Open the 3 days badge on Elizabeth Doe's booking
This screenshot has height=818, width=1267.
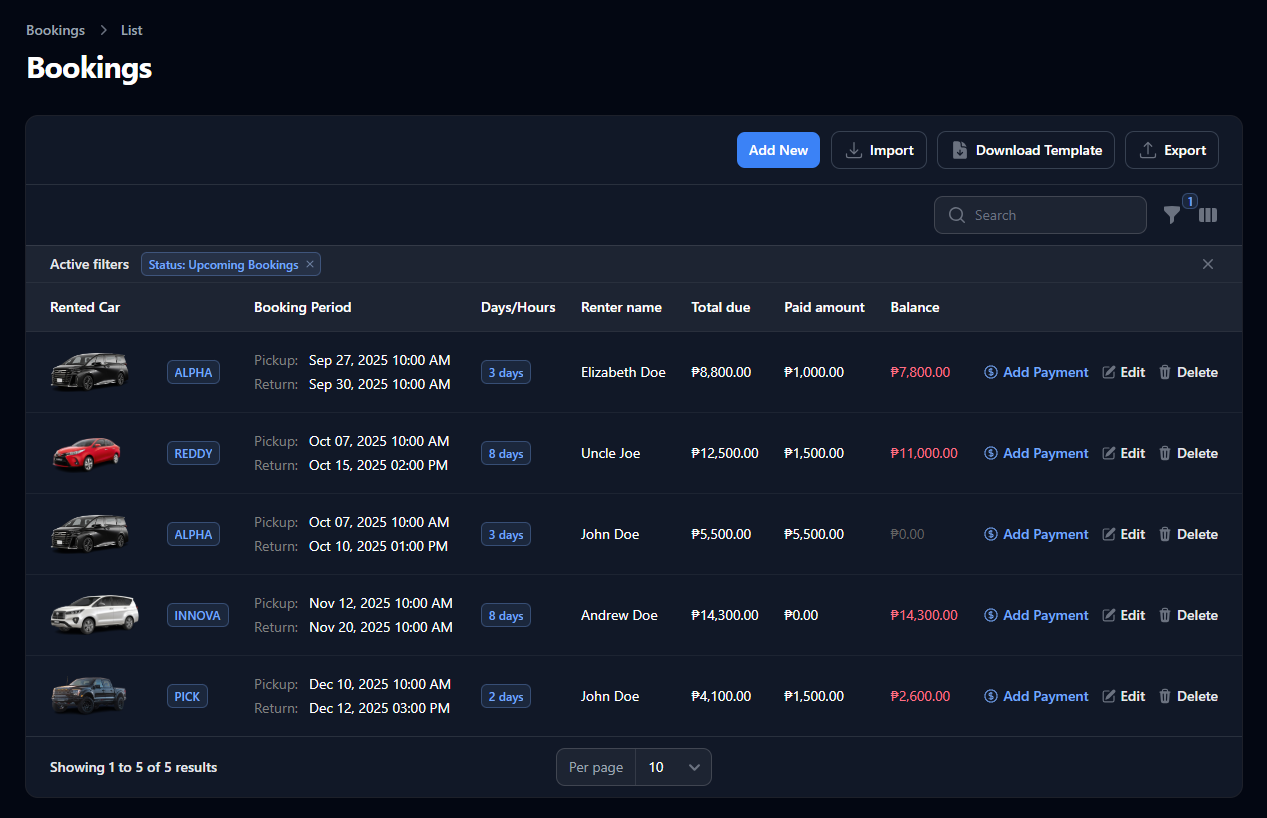[x=505, y=372]
